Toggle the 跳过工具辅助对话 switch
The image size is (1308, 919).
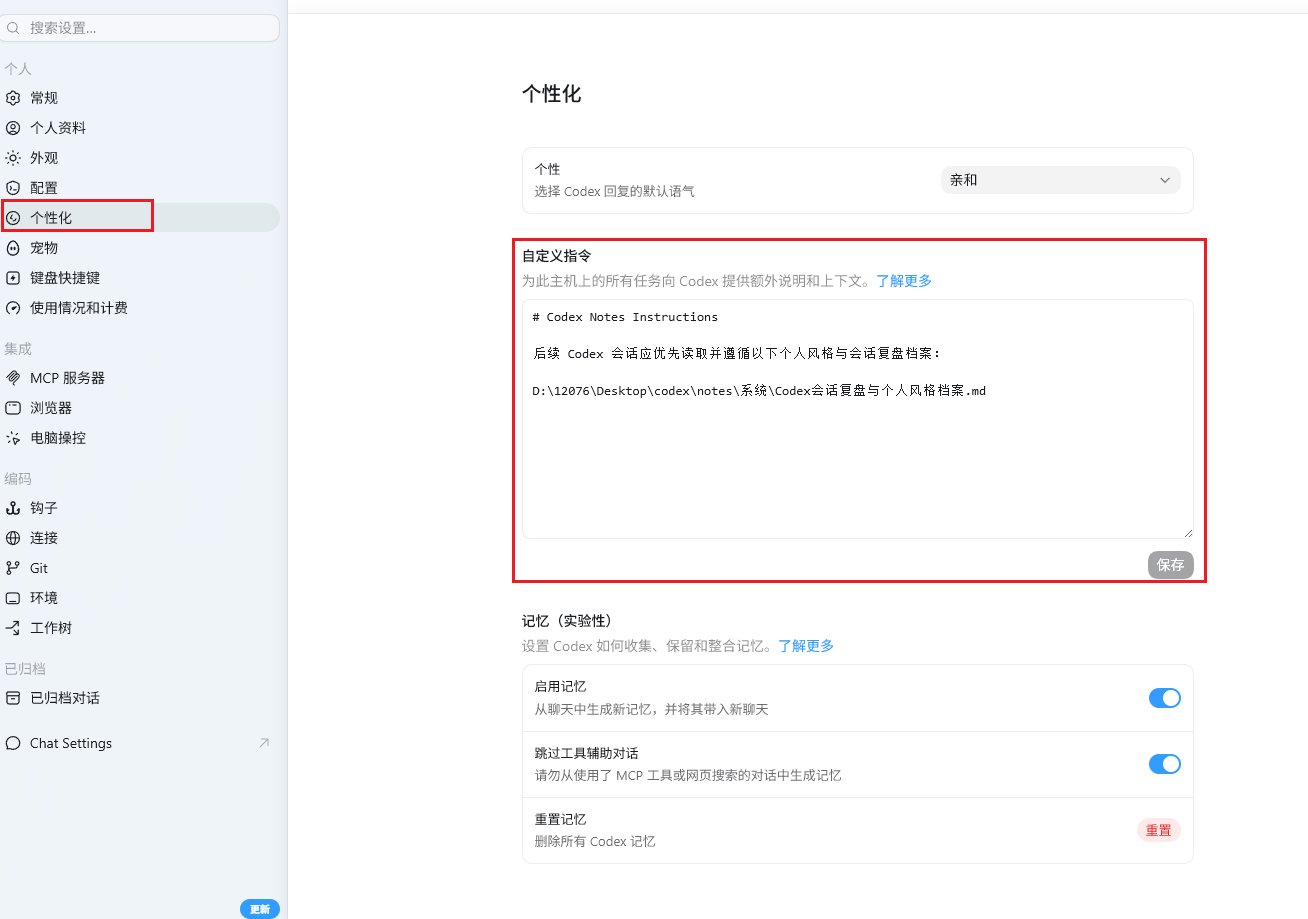tap(1164, 764)
